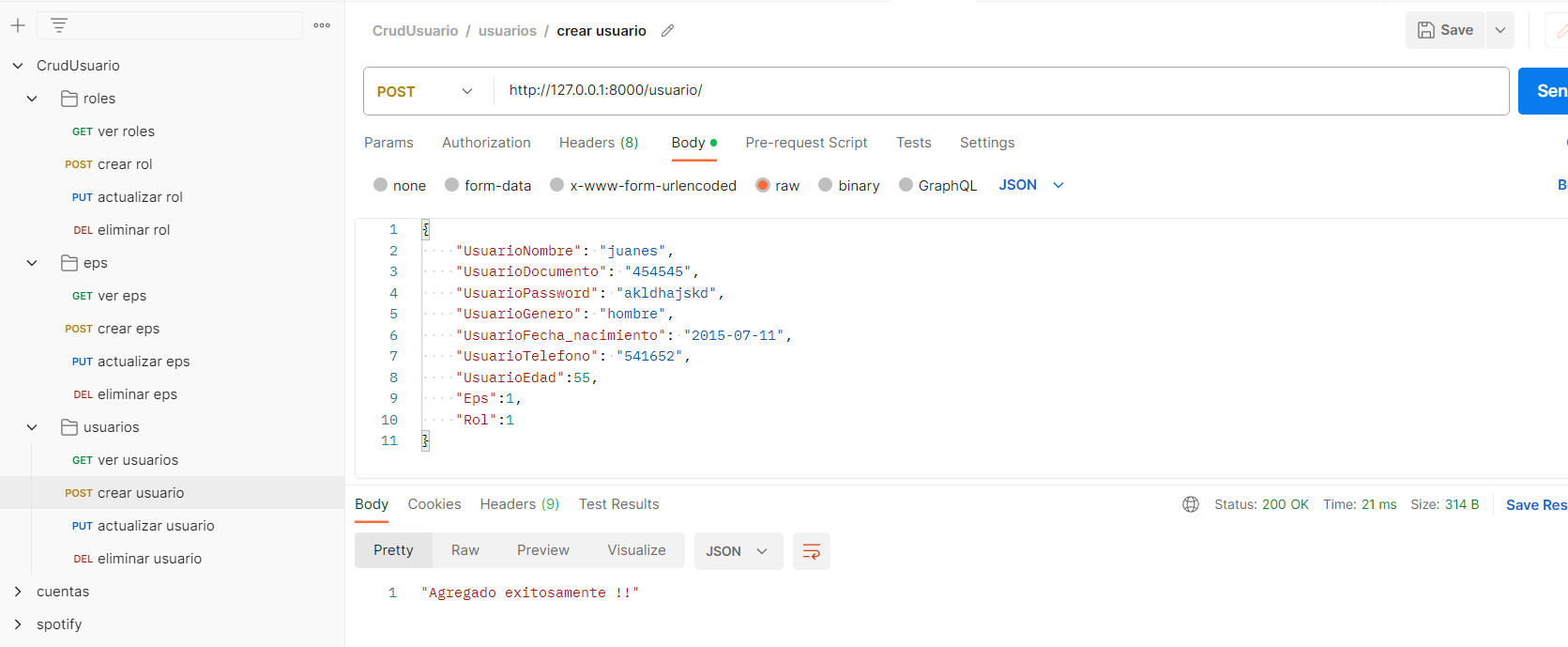
Task: Open the Test Results tab
Action: pos(619,504)
